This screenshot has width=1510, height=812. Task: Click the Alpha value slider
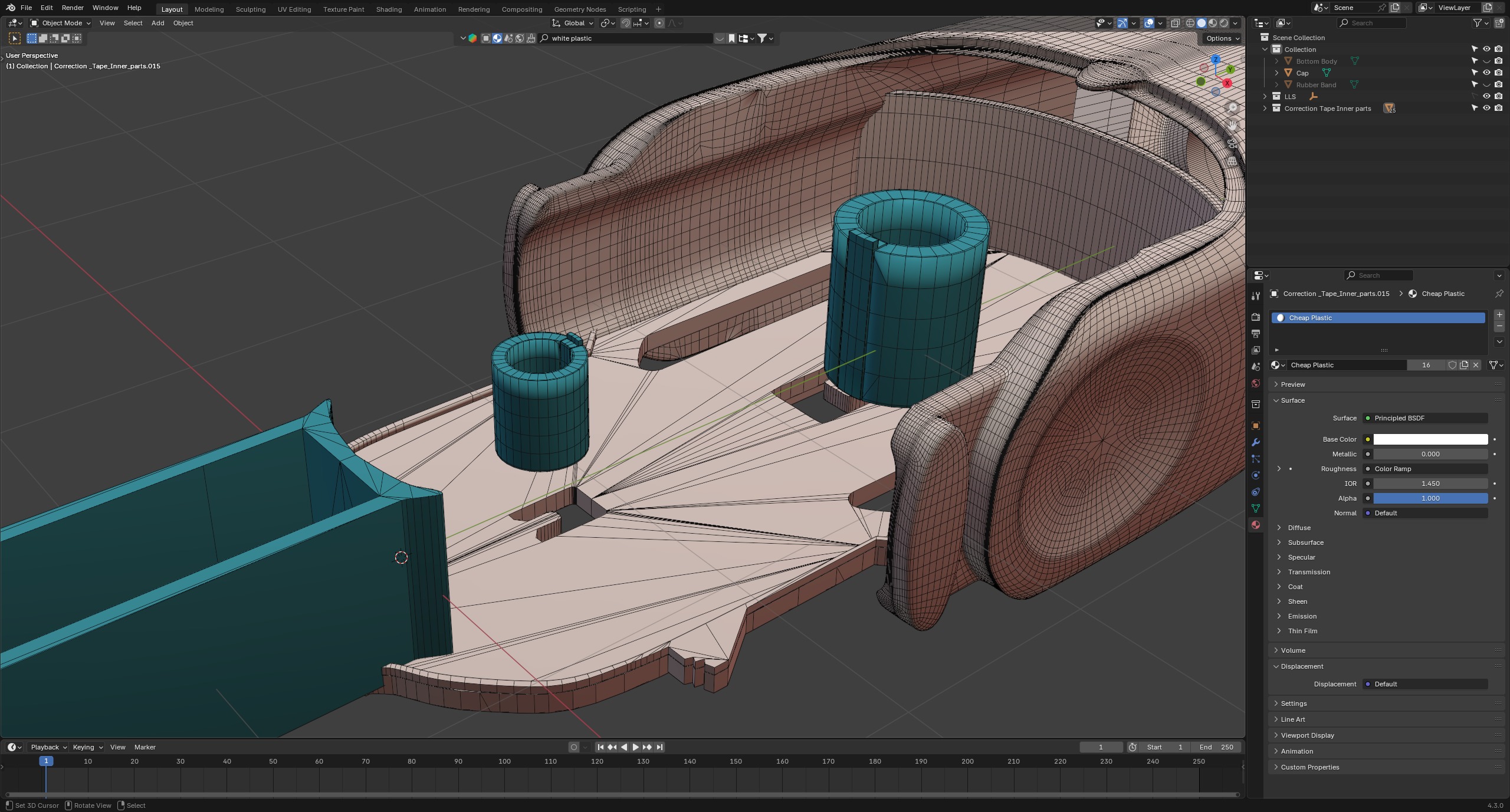1430,498
